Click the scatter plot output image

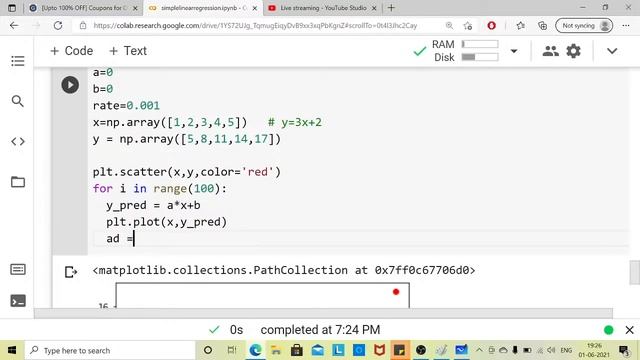(x=262, y=296)
